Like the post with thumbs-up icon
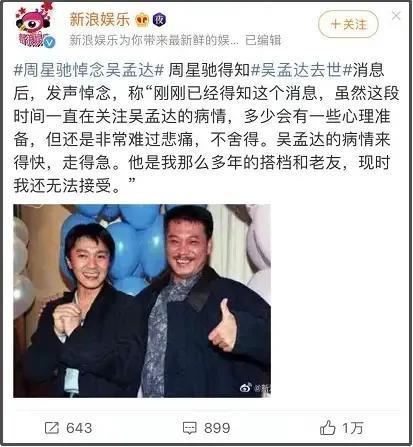This screenshot has height=447, width=413. [x=328, y=428]
